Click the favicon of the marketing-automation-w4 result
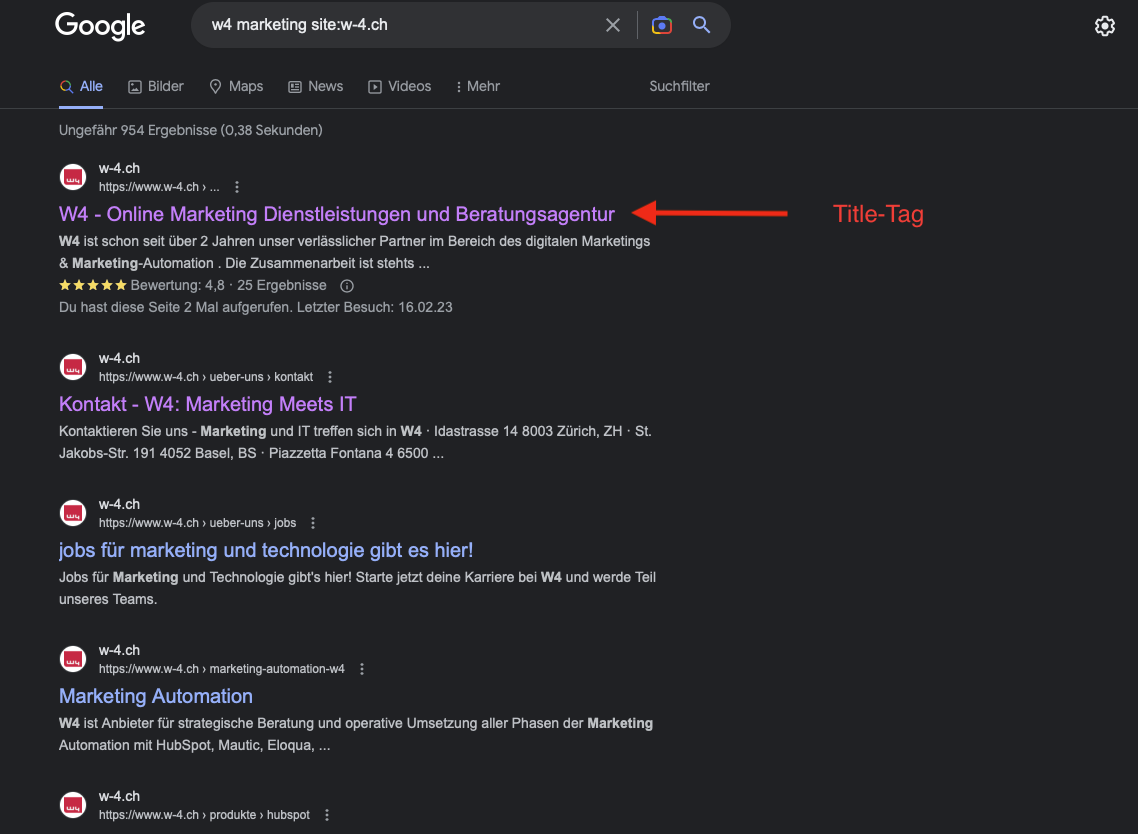Viewport: 1138px width, 834px height. (73, 659)
